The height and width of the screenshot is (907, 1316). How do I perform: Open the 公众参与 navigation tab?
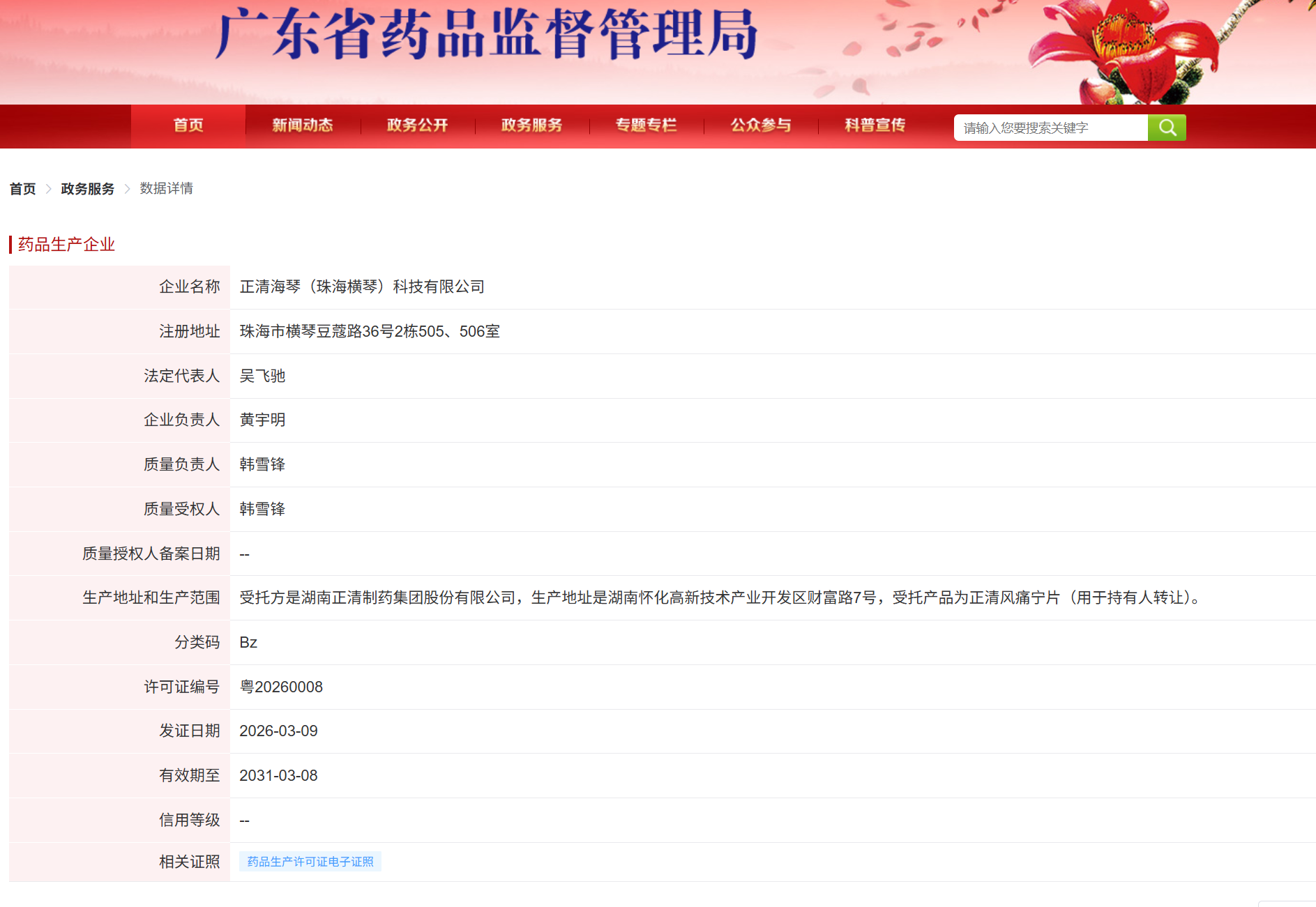click(x=760, y=125)
